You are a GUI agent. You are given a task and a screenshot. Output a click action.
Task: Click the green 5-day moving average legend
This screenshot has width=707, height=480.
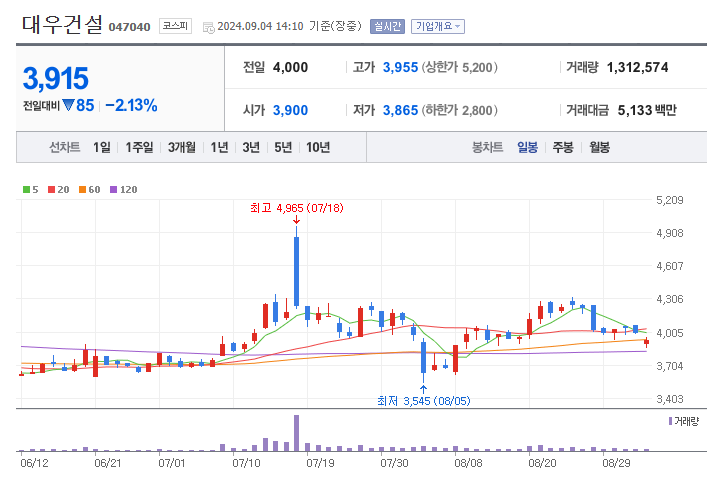click(29, 189)
